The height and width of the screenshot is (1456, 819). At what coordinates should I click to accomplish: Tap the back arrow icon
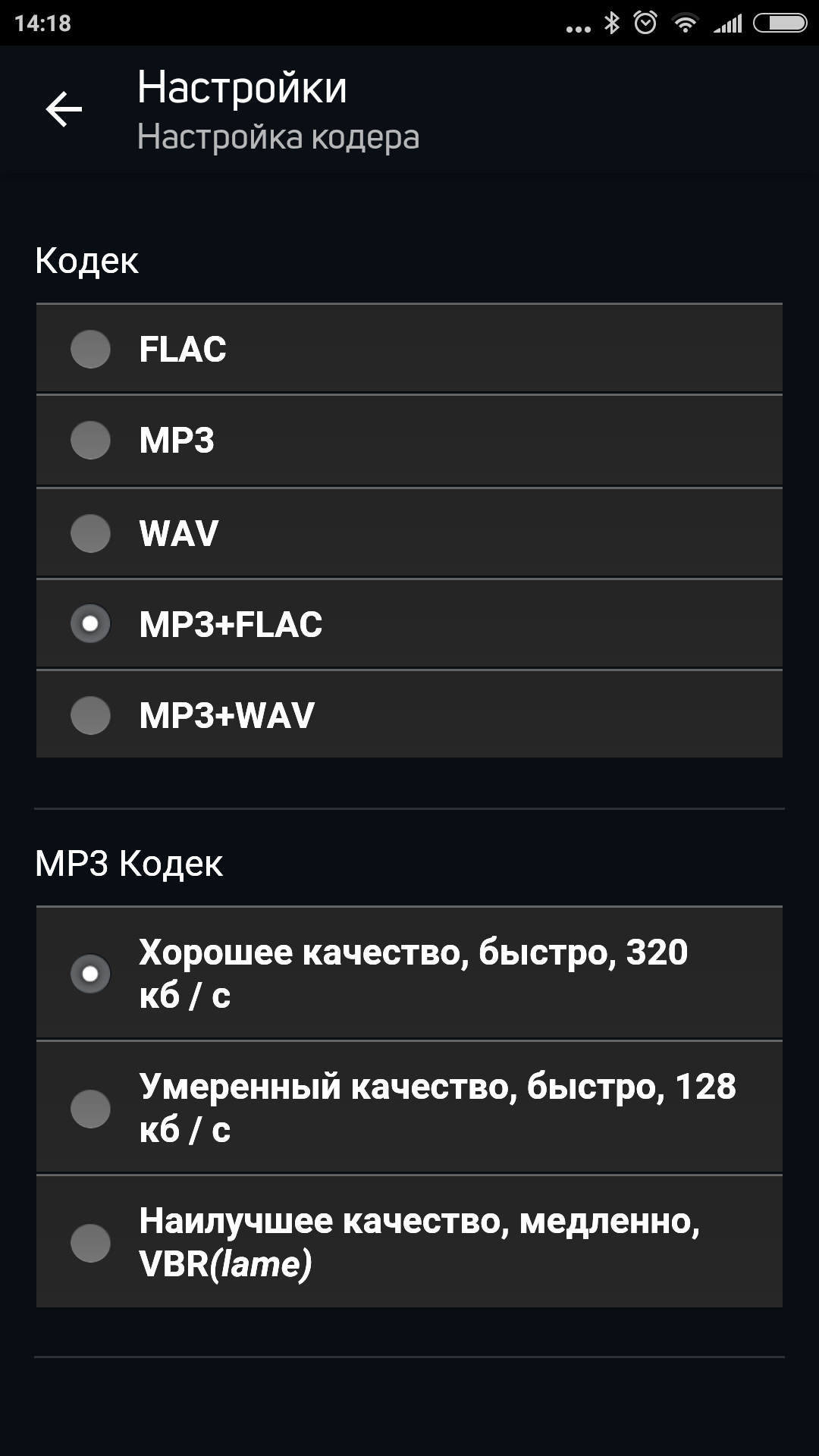coord(64,110)
